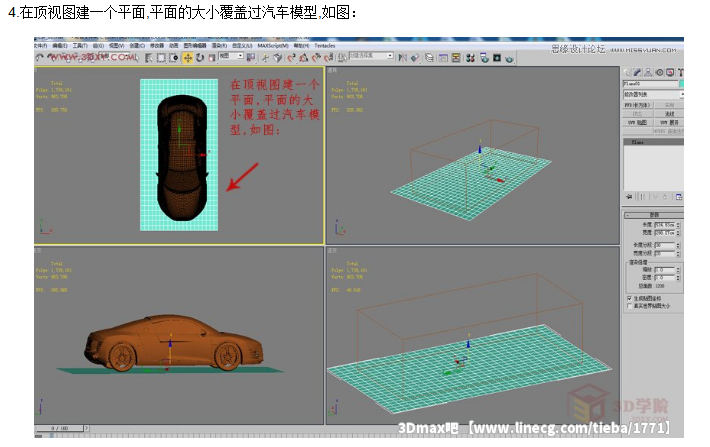Click the UVW 展开 modifier button
The width and height of the screenshot is (710, 447).
pyautogui.click(x=669, y=122)
